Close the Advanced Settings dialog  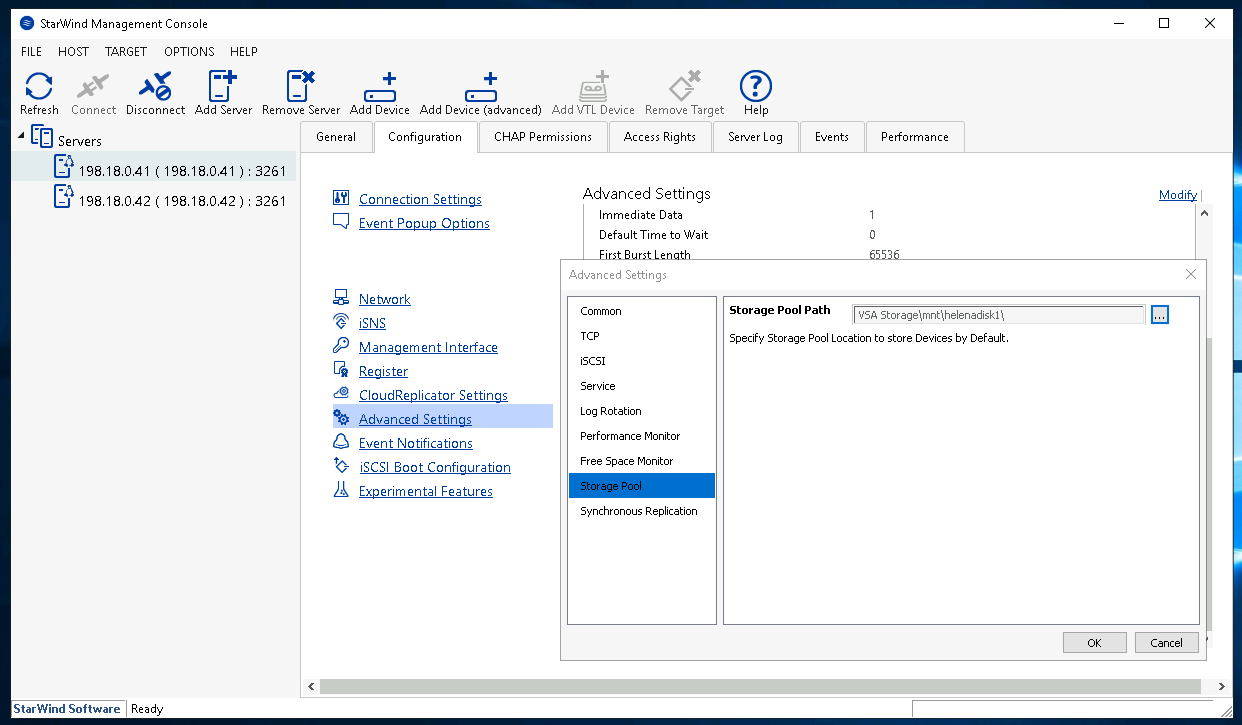pyautogui.click(x=1190, y=274)
